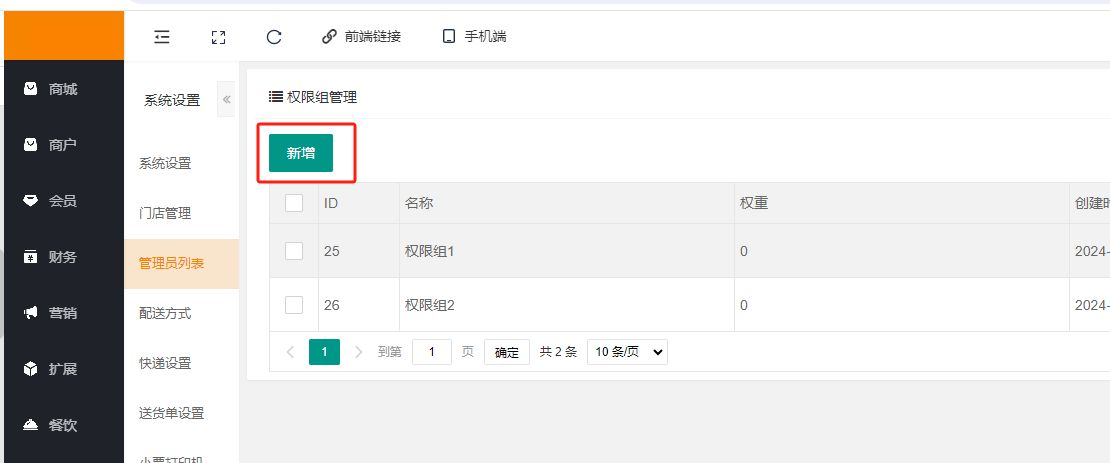Click the green 新增 button
Viewport: 1110px width, 463px height.
click(x=301, y=153)
